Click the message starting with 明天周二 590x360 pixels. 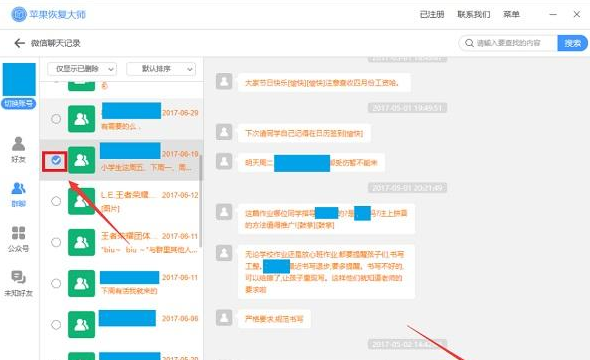tap(311, 163)
